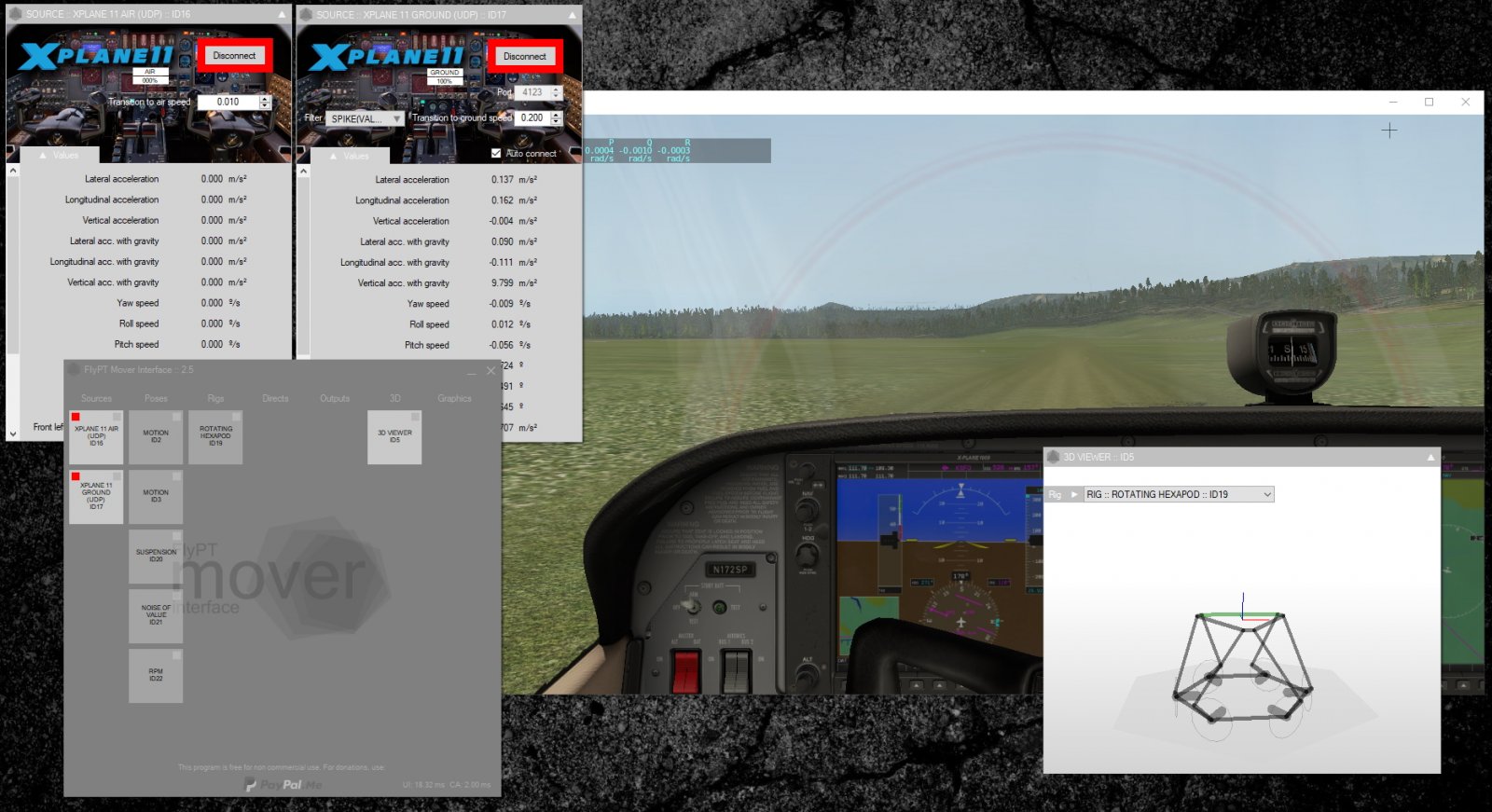Click the hexagon logo in the XPLANE 11 AIR source title bar
The width and height of the screenshot is (1492, 812).
(x=15, y=14)
